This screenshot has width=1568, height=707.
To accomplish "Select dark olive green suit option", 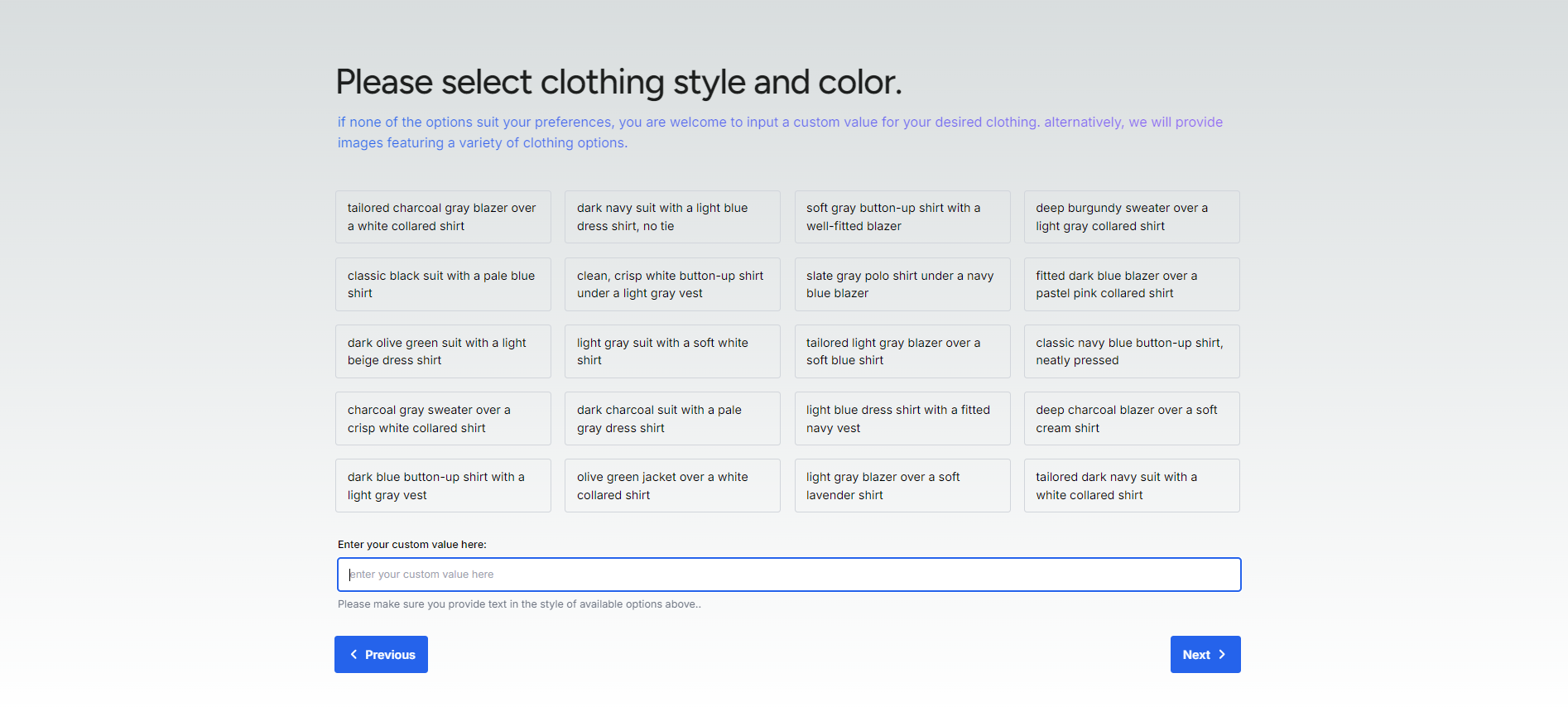I will point(443,351).
